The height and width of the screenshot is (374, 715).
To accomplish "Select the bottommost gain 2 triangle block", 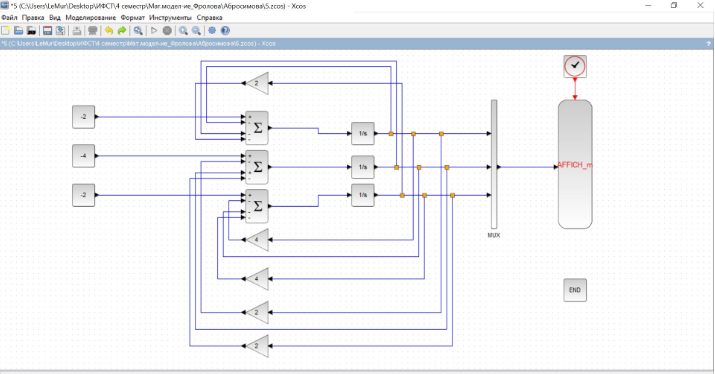I will coord(257,346).
